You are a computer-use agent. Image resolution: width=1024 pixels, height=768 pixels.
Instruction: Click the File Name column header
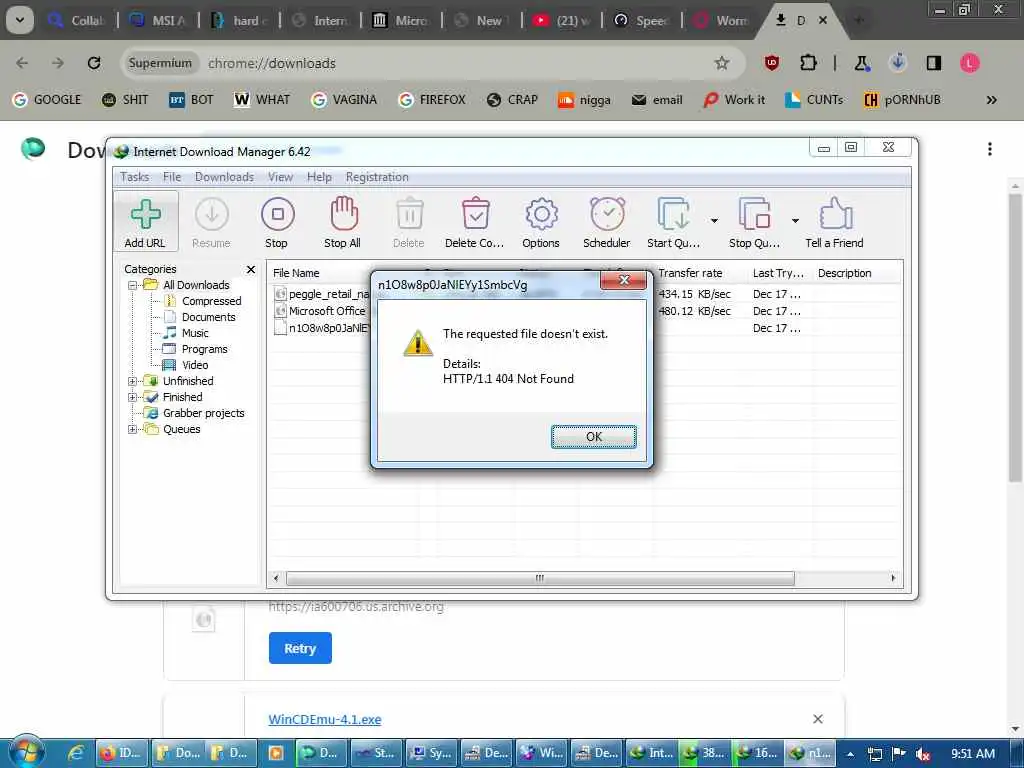click(296, 273)
